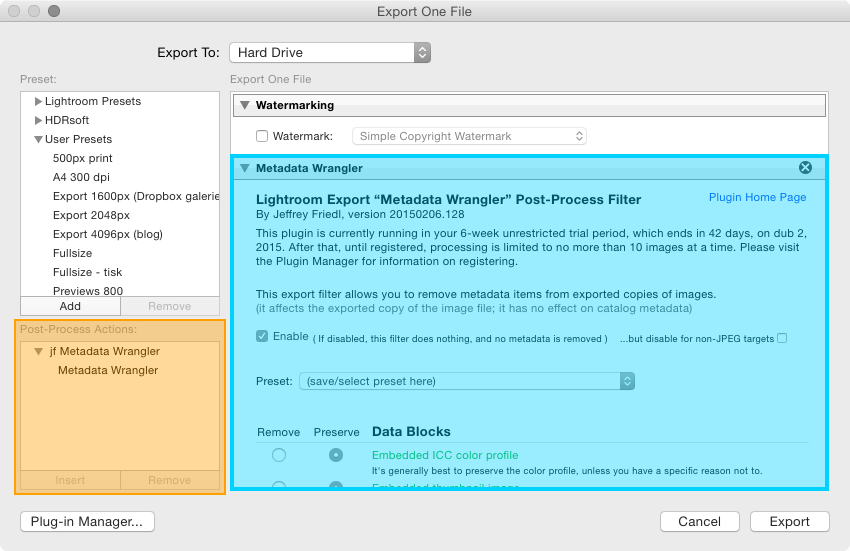Viewport: 850px width, 551px height.
Task: Collapse the Metadata Wrangler section triangle
Action: [x=244, y=168]
